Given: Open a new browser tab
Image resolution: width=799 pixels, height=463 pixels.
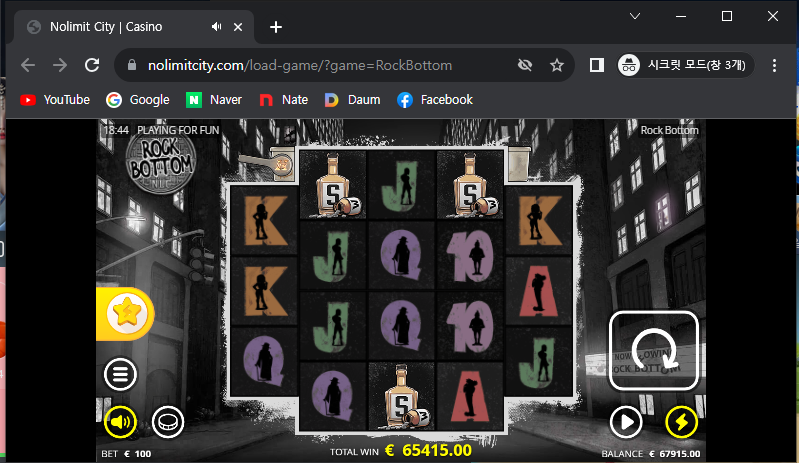Looking at the screenshot, I should 276,26.
